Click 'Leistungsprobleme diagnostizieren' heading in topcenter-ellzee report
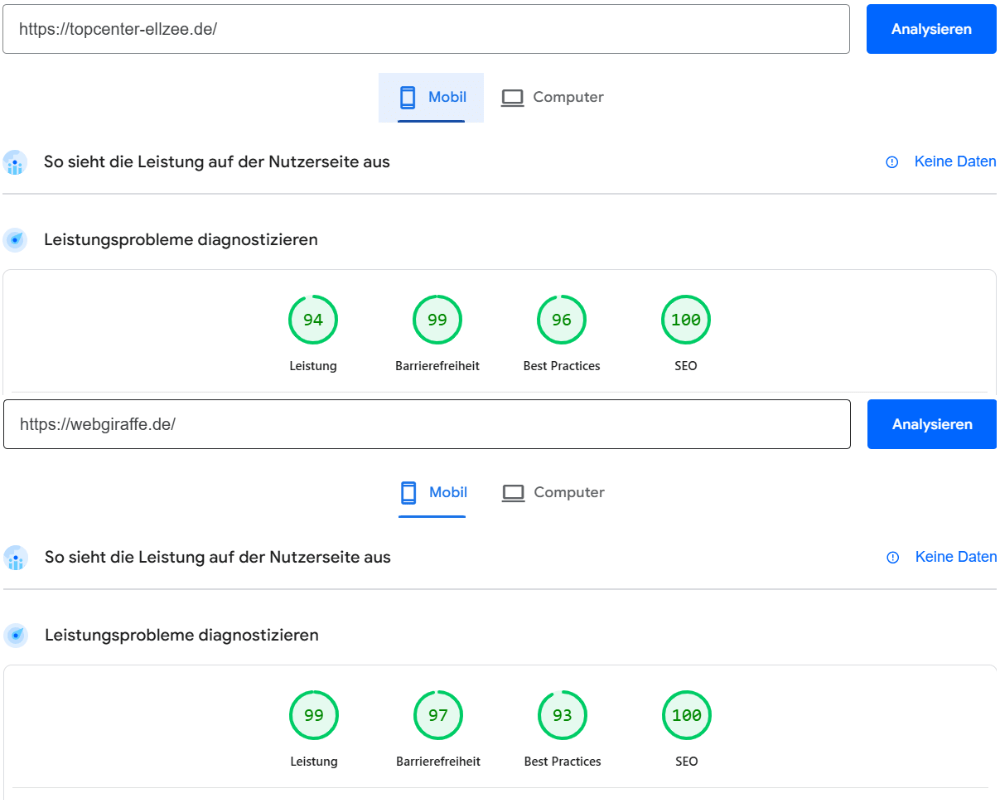The height and width of the screenshot is (800, 1000). 180,240
